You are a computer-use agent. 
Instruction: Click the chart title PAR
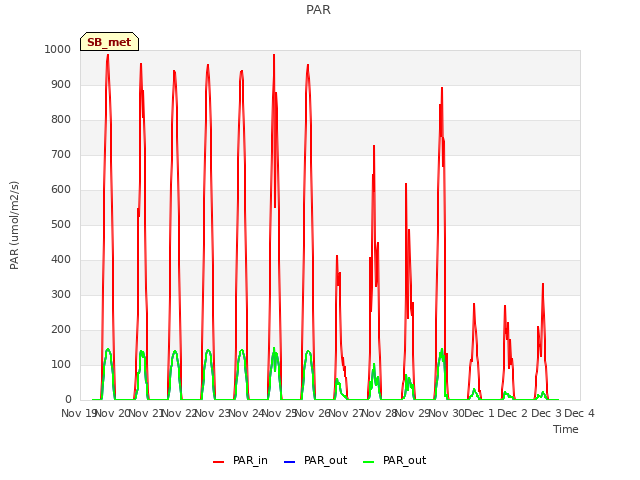[x=318, y=9]
